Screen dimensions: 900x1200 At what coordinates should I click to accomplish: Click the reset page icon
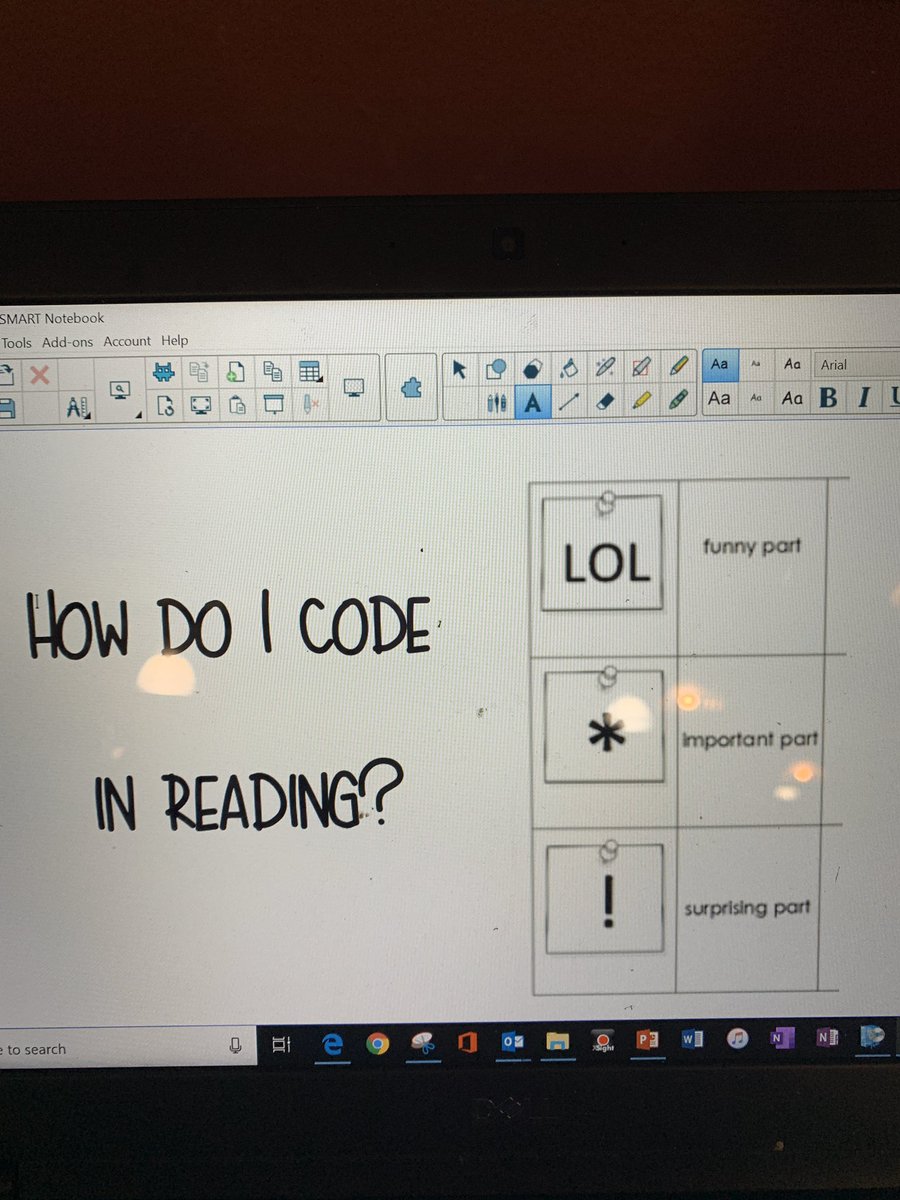pos(167,404)
